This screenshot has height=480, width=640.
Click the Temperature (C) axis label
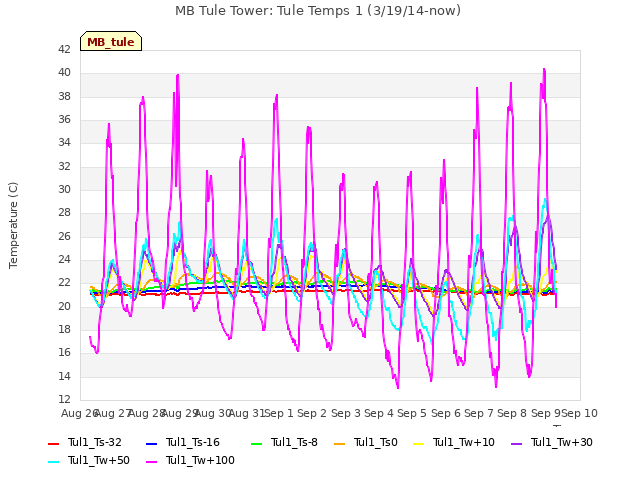tap(13, 225)
